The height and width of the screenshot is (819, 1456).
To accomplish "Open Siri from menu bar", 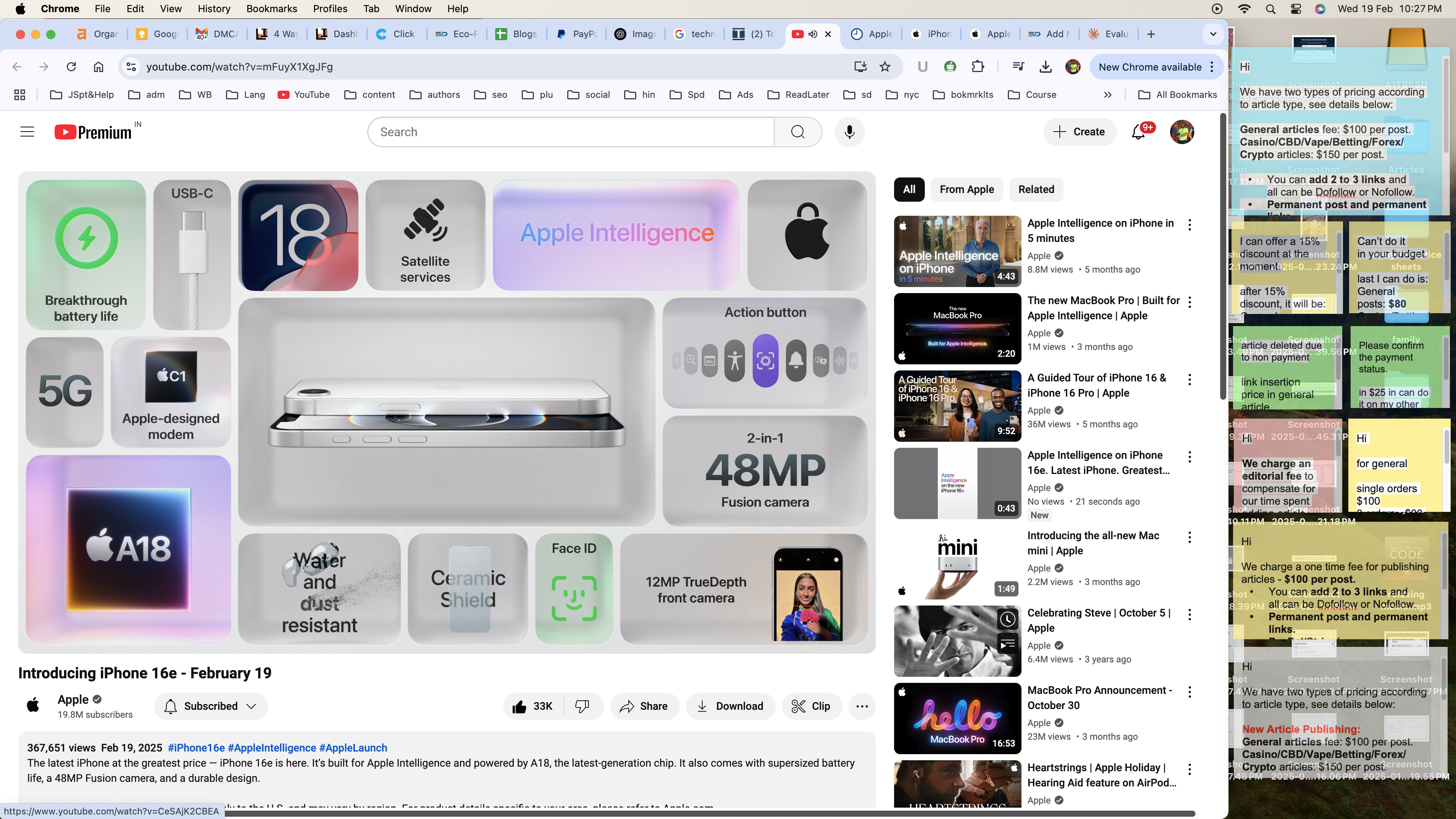I will point(1320,8).
